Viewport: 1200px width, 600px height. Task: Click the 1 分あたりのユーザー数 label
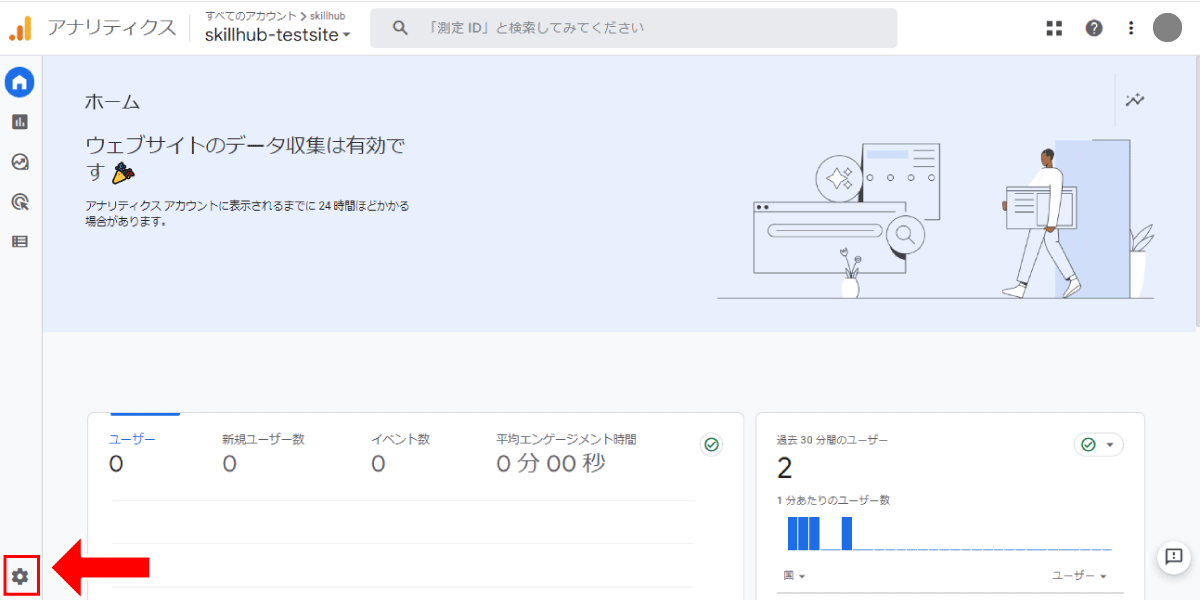833,500
